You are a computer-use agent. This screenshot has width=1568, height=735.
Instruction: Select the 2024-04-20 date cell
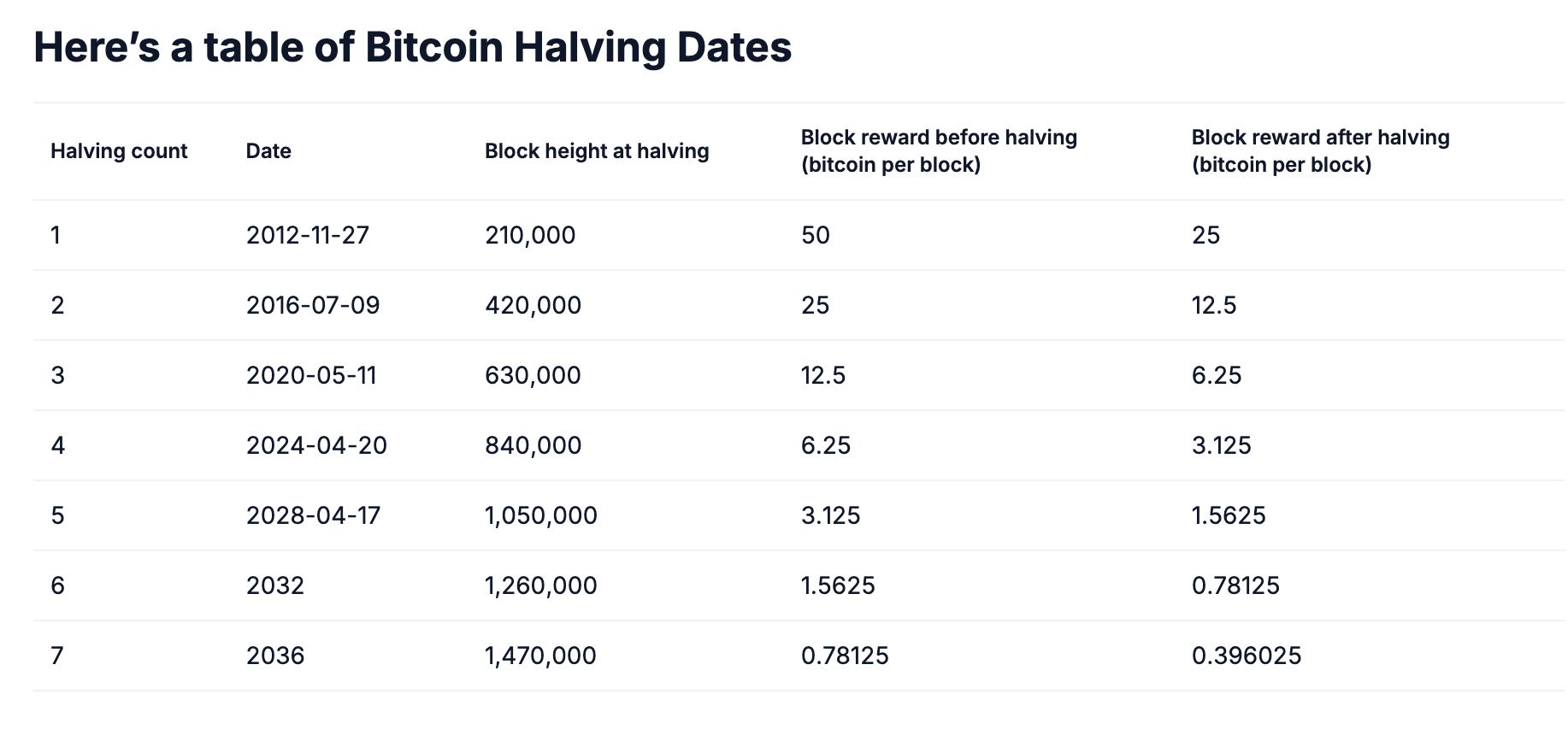pos(316,445)
